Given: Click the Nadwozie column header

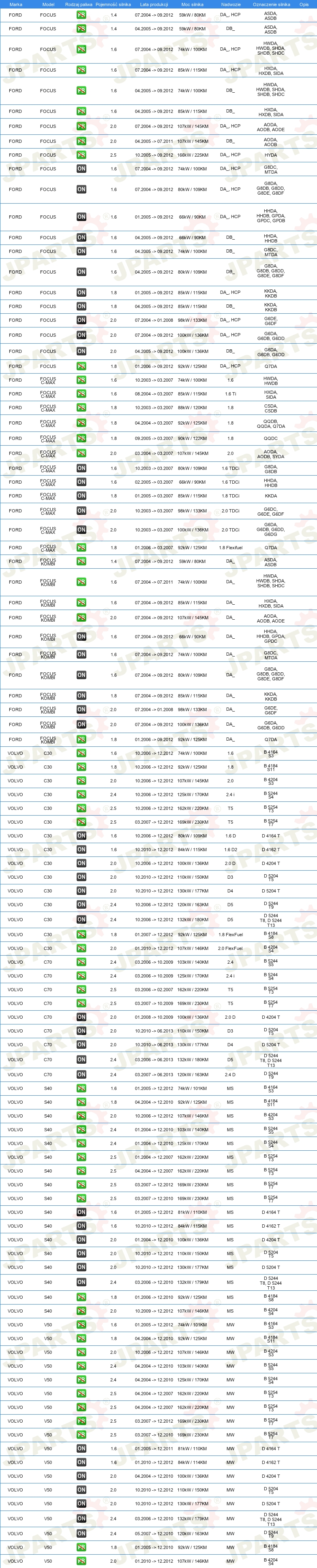Looking at the screenshot, I should tap(230, 4).
